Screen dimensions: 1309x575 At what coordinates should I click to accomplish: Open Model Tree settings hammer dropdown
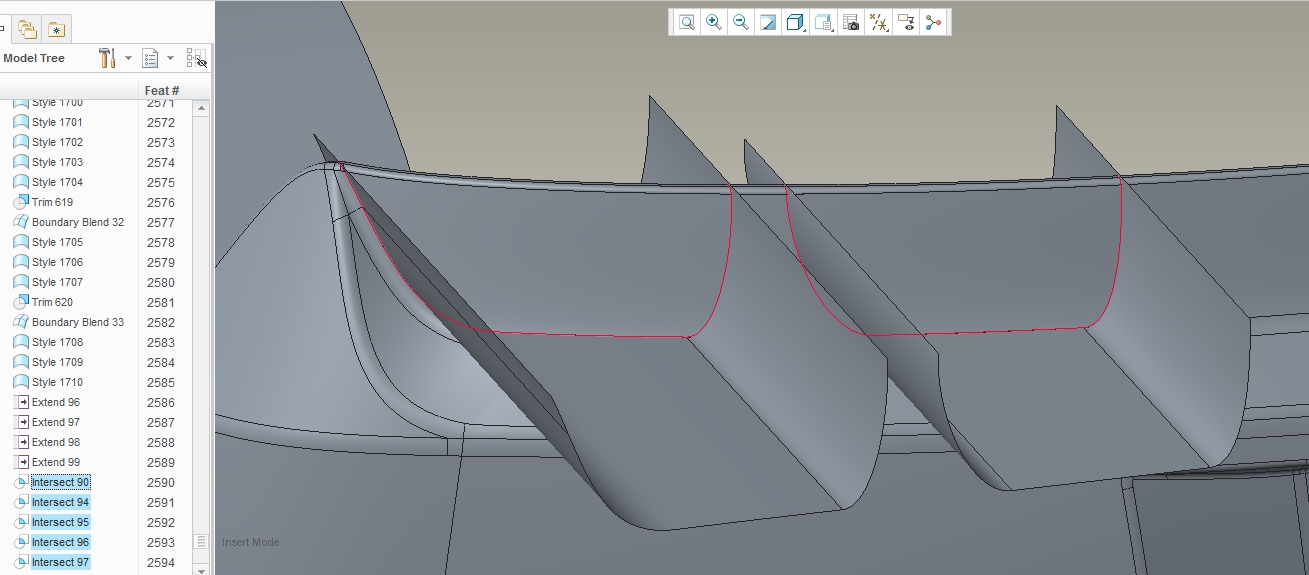pos(115,58)
